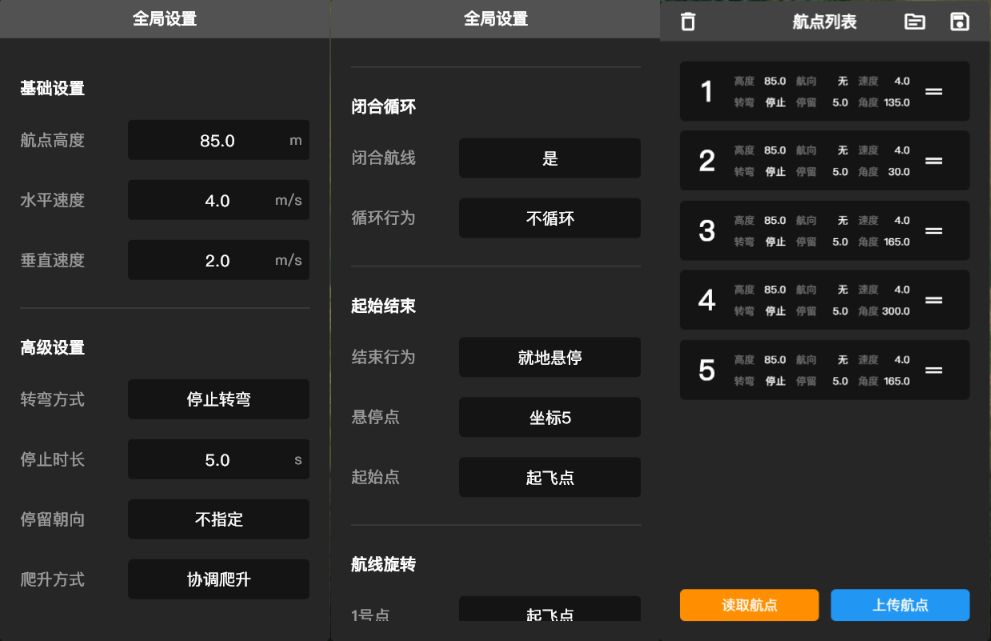The width and height of the screenshot is (991, 641).
Task: Select waypoint 3 in the waypoint list
Action: 825,231
